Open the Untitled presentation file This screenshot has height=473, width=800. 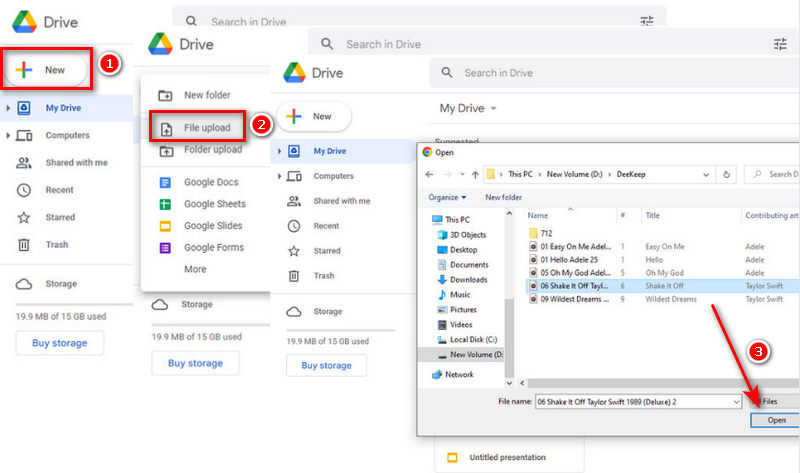point(507,457)
